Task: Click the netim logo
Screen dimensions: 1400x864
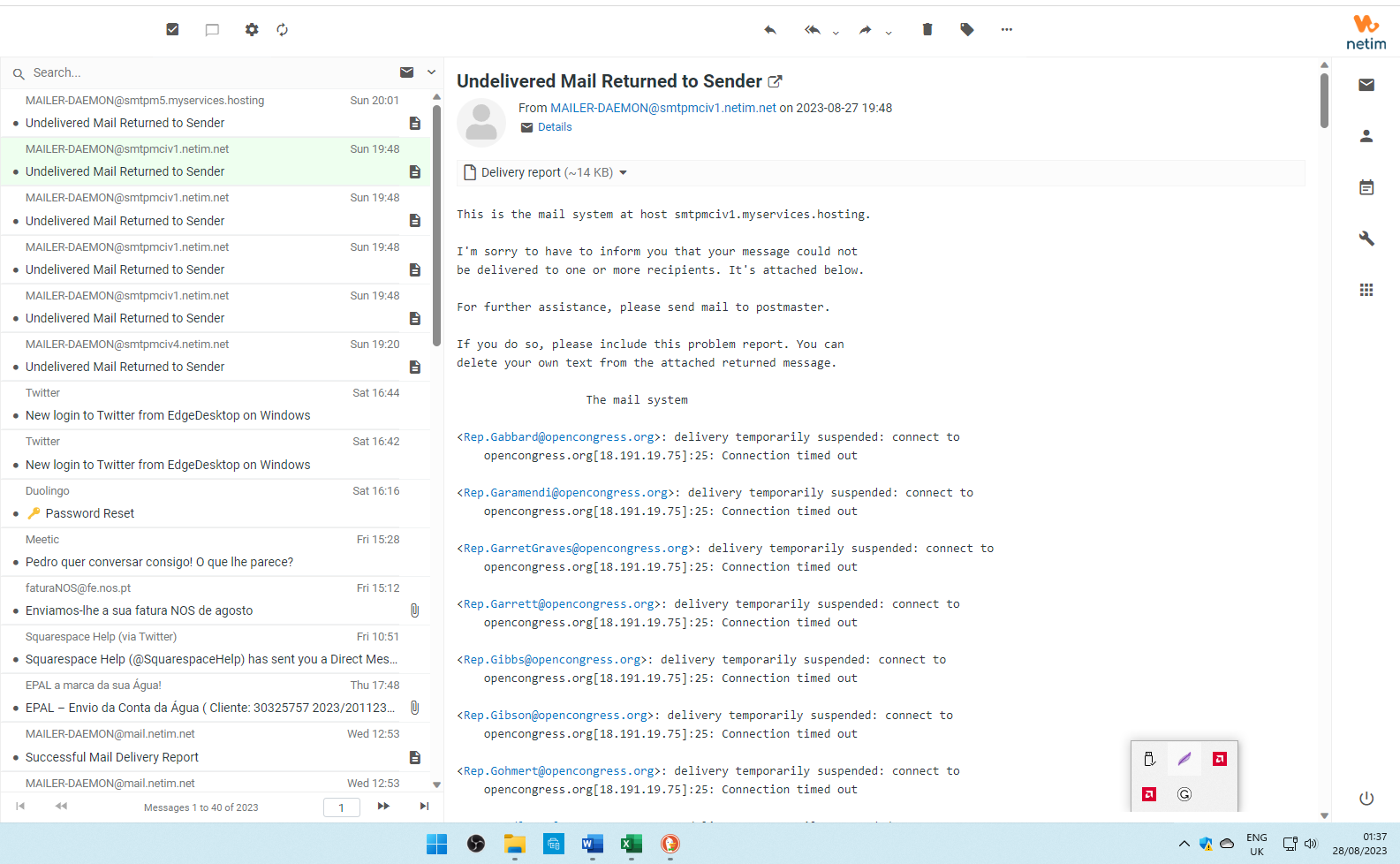Action: [x=1366, y=32]
